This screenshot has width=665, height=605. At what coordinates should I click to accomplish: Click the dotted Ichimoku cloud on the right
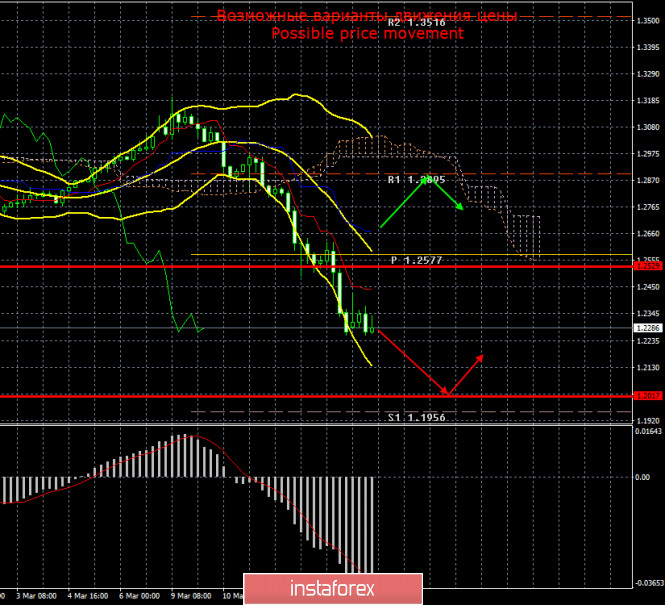[500, 210]
